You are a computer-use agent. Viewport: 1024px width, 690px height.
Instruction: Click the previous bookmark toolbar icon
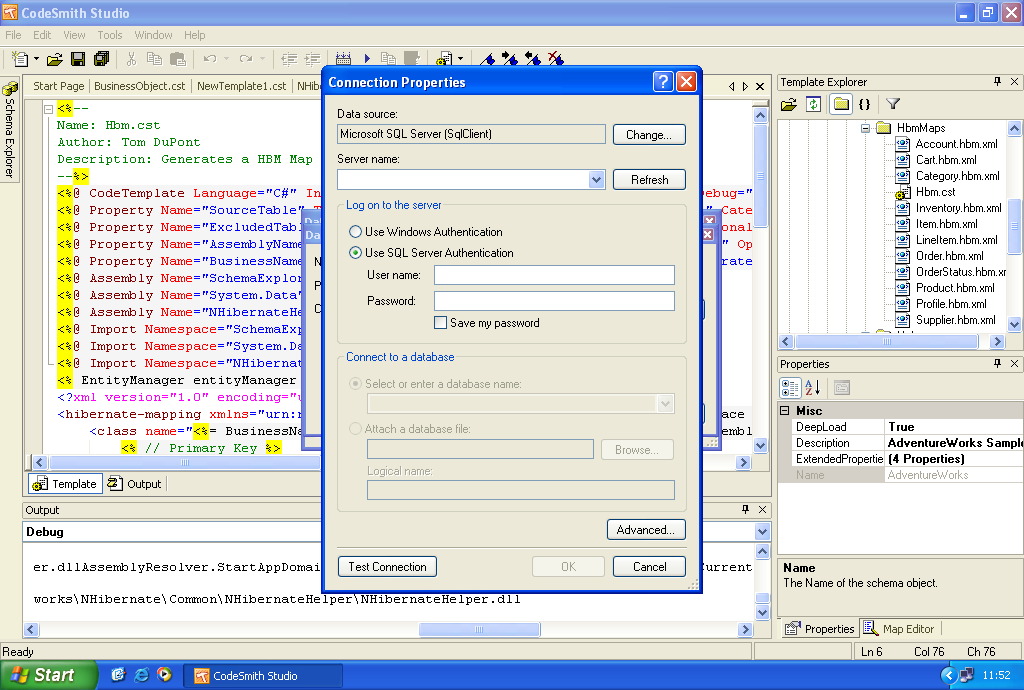click(x=533, y=59)
